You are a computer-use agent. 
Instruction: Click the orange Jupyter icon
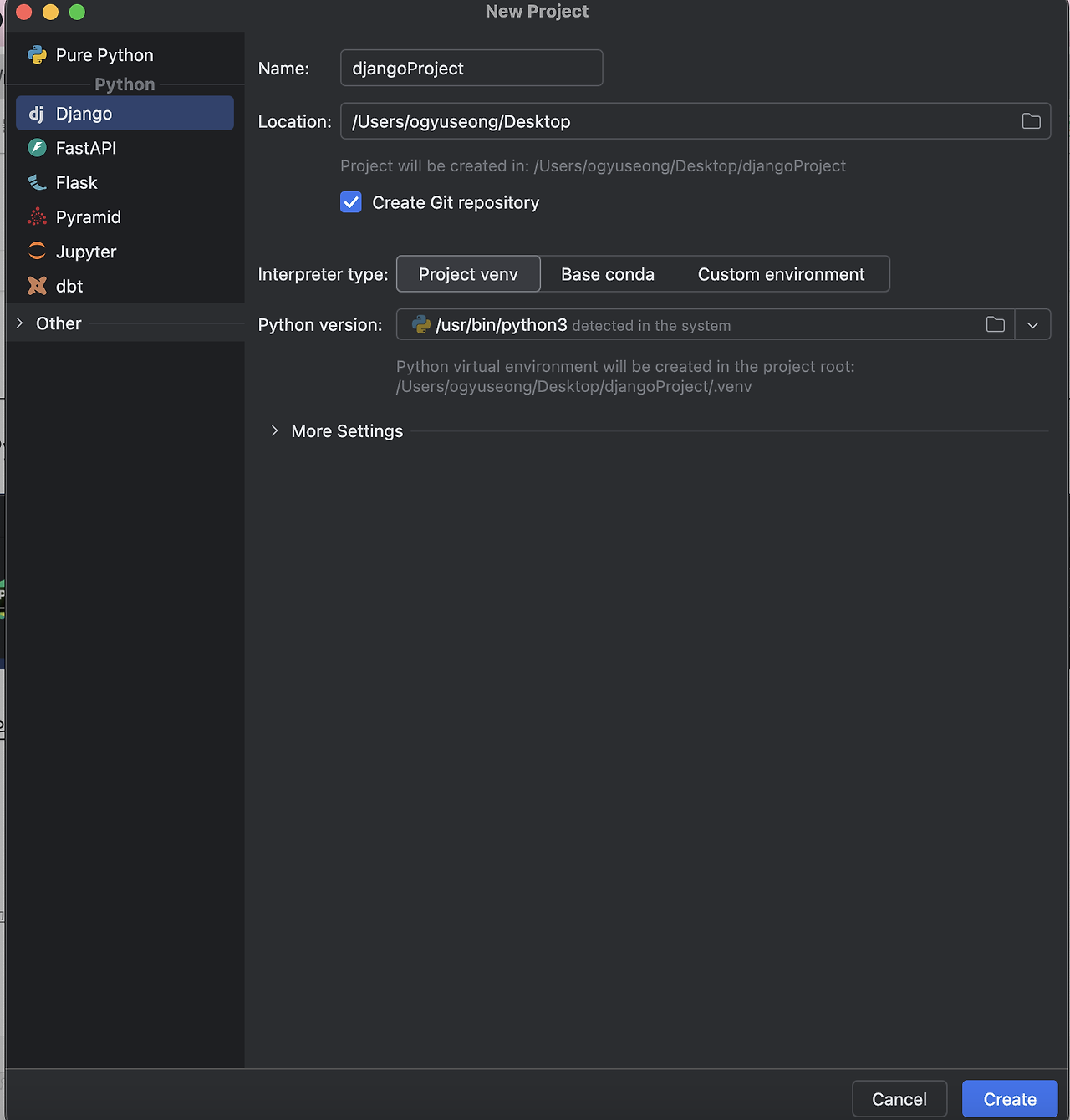[37, 252]
